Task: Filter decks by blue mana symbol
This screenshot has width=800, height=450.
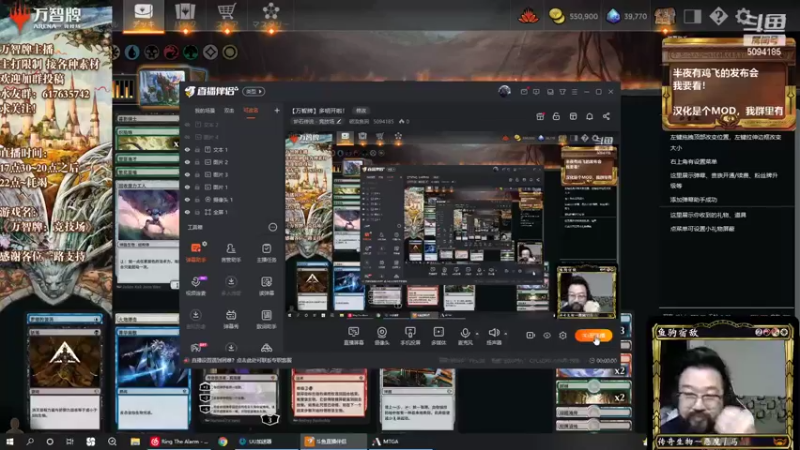Action: [132, 52]
